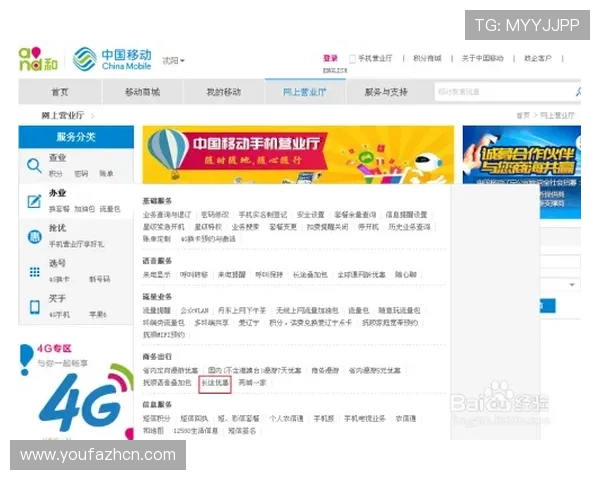This screenshot has height=480, width=600.
Task: Click 流量包 under 办业 in the sidebar
Action: click(110, 209)
